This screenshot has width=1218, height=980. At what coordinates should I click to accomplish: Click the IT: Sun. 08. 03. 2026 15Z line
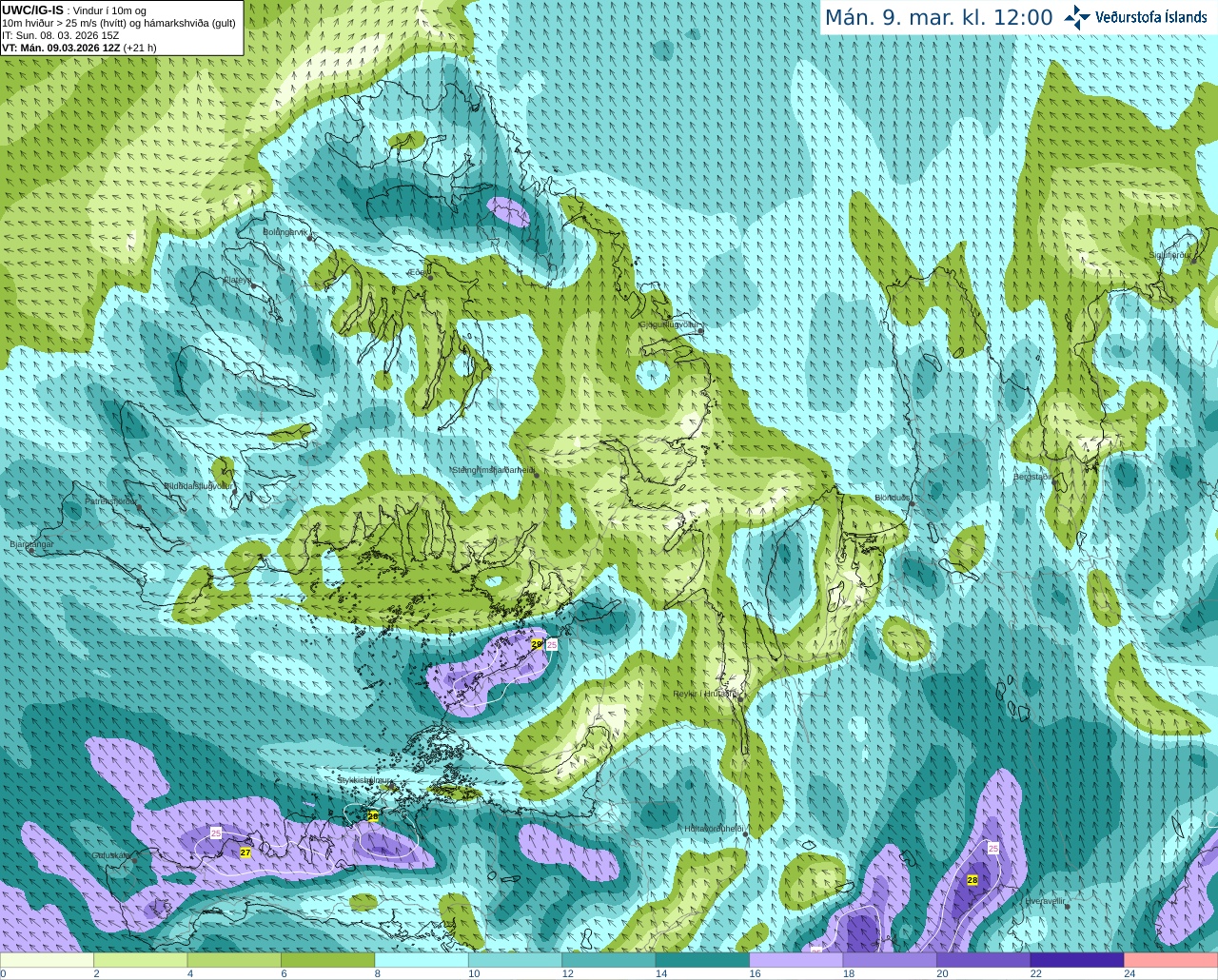coord(60,35)
